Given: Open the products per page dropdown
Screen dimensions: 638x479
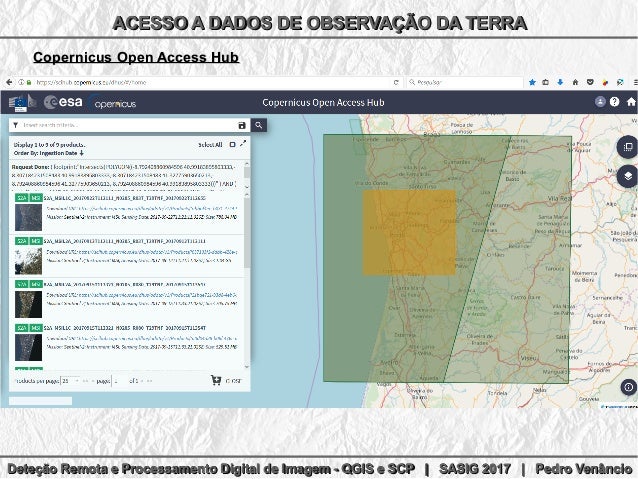Looking at the screenshot, I should pos(71,381).
